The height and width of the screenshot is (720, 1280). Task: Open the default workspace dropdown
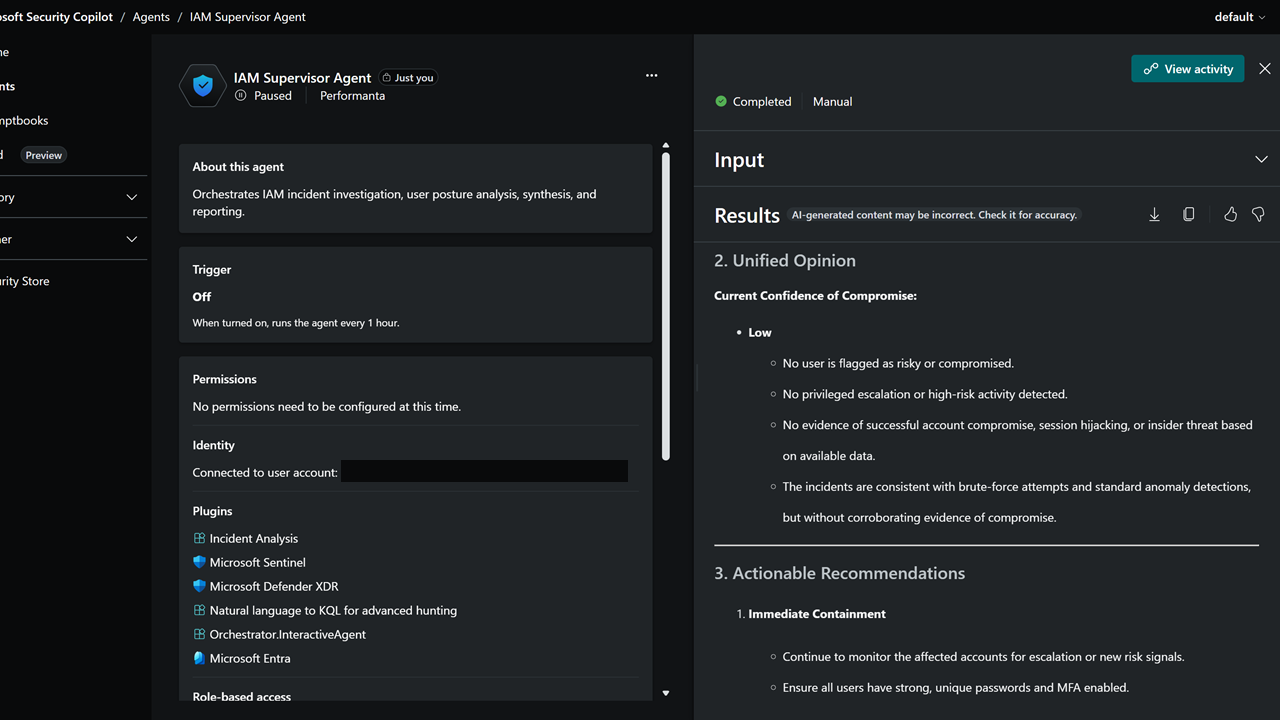click(1240, 17)
